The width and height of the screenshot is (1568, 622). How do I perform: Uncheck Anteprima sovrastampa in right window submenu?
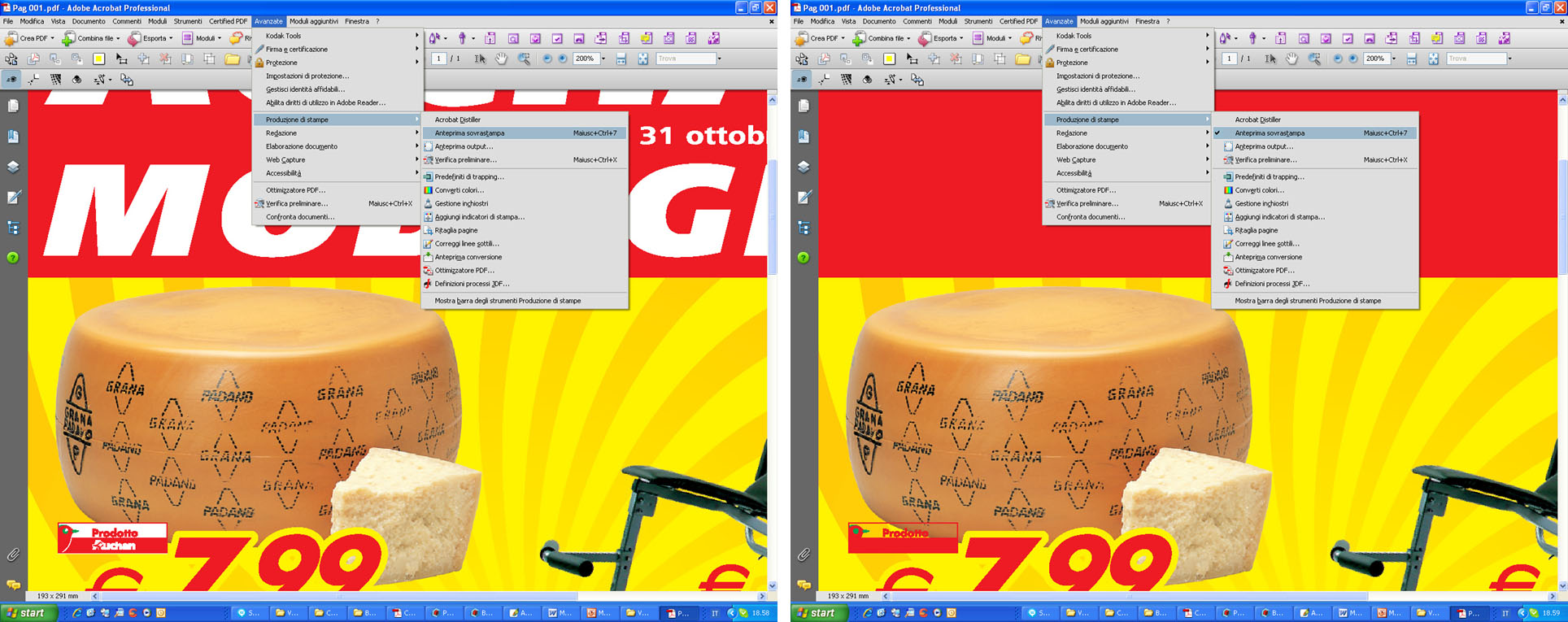tap(1315, 133)
